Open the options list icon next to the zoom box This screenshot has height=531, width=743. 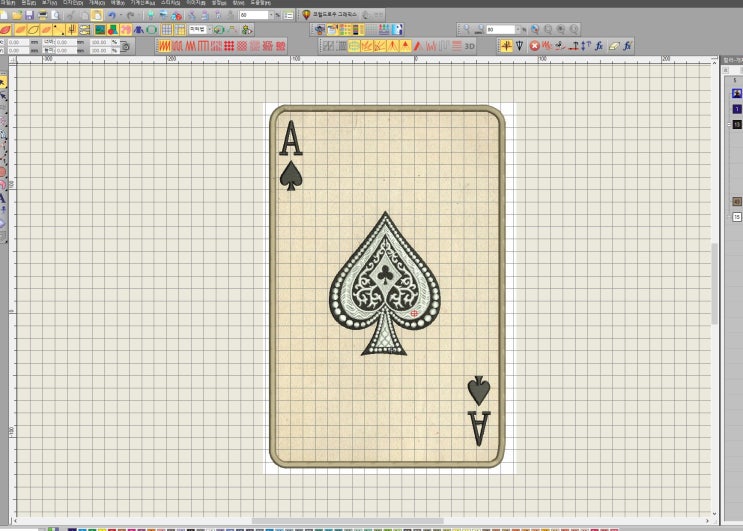pyautogui.click(x=289, y=16)
